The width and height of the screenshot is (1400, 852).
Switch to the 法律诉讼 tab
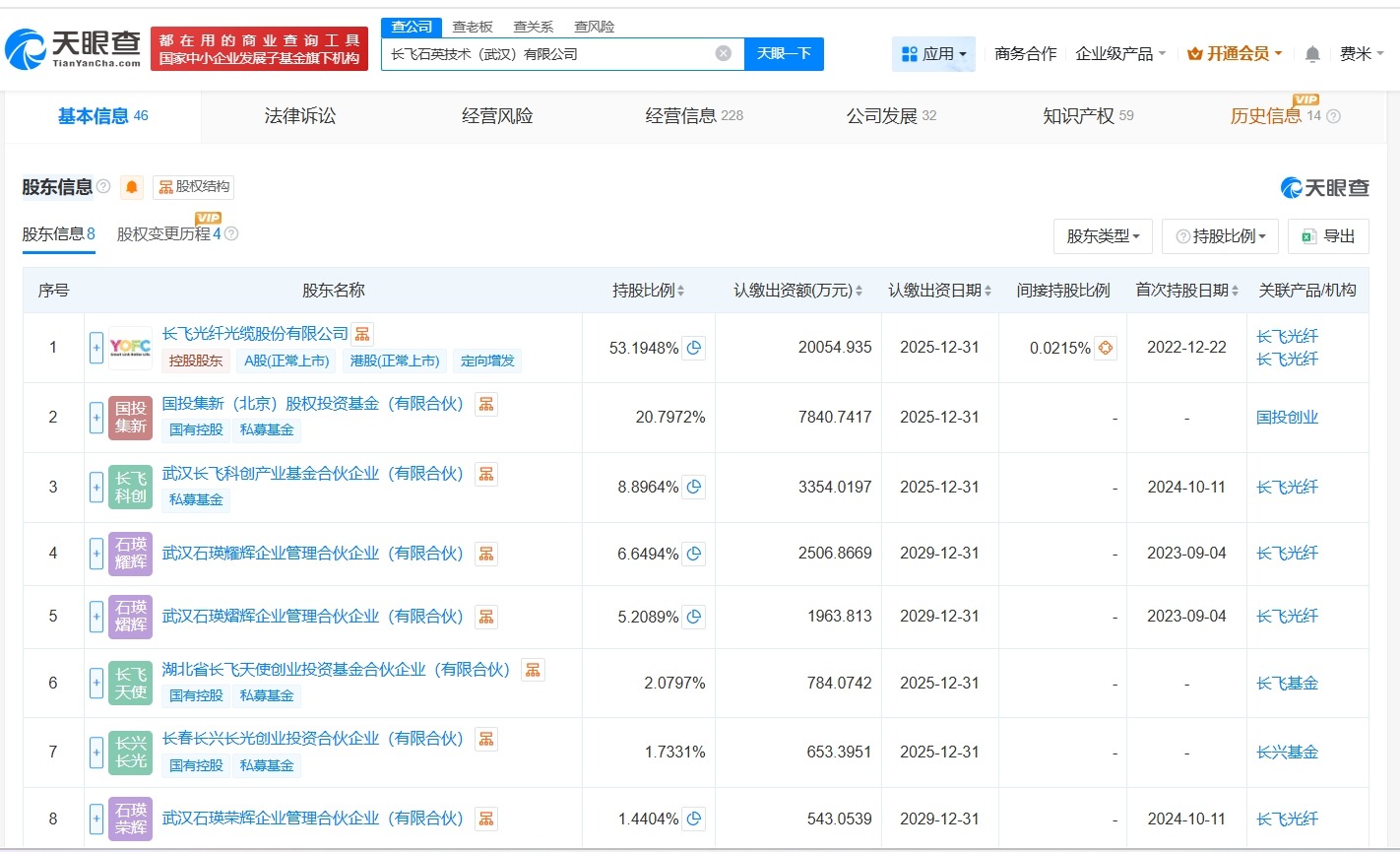coord(299,115)
